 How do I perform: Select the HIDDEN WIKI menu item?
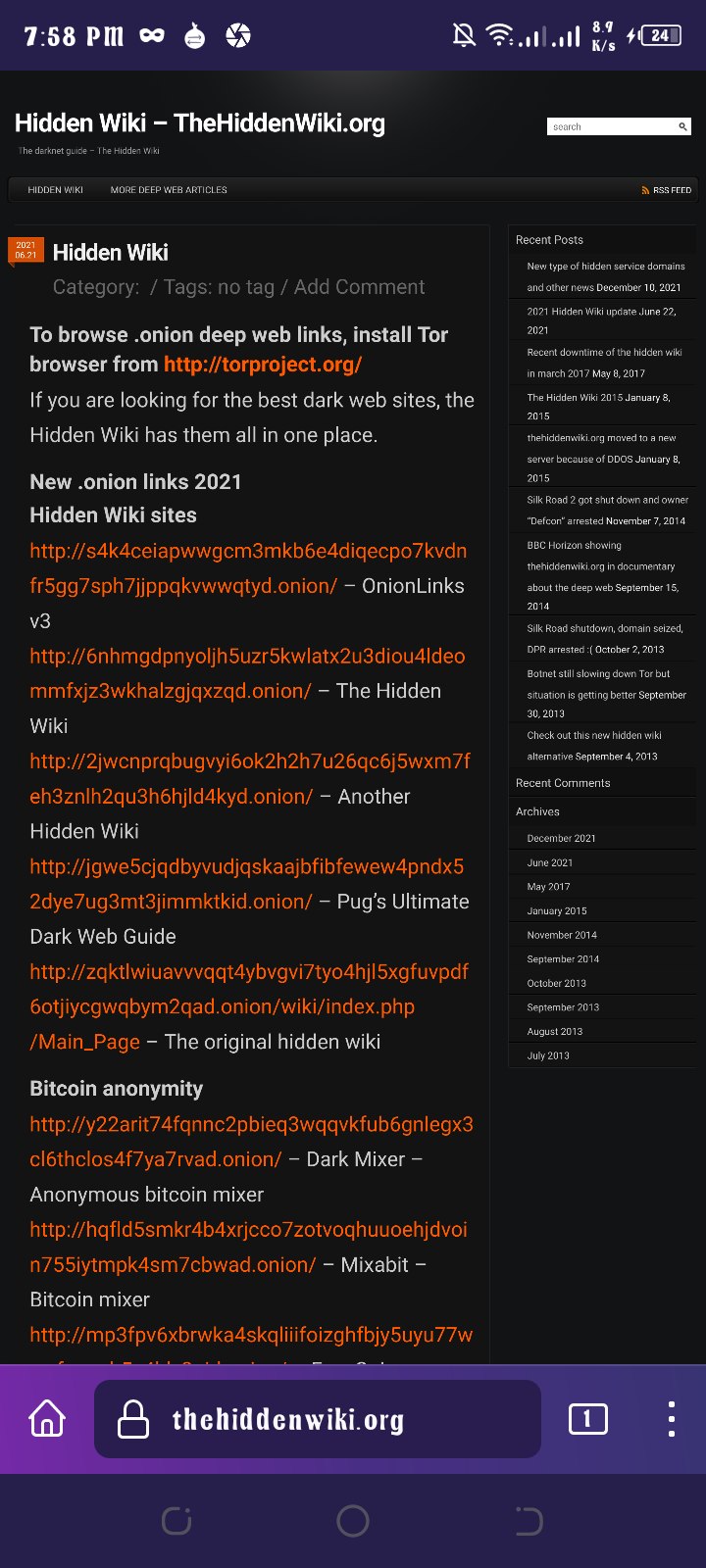click(x=55, y=190)
